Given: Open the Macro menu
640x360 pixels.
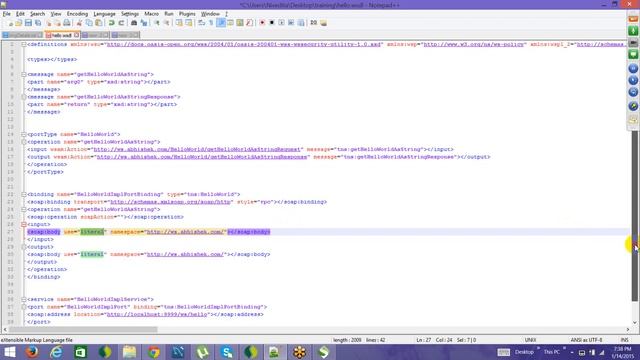Looking at the screenshot, I should pyautogui.click(x=151, y=13).
